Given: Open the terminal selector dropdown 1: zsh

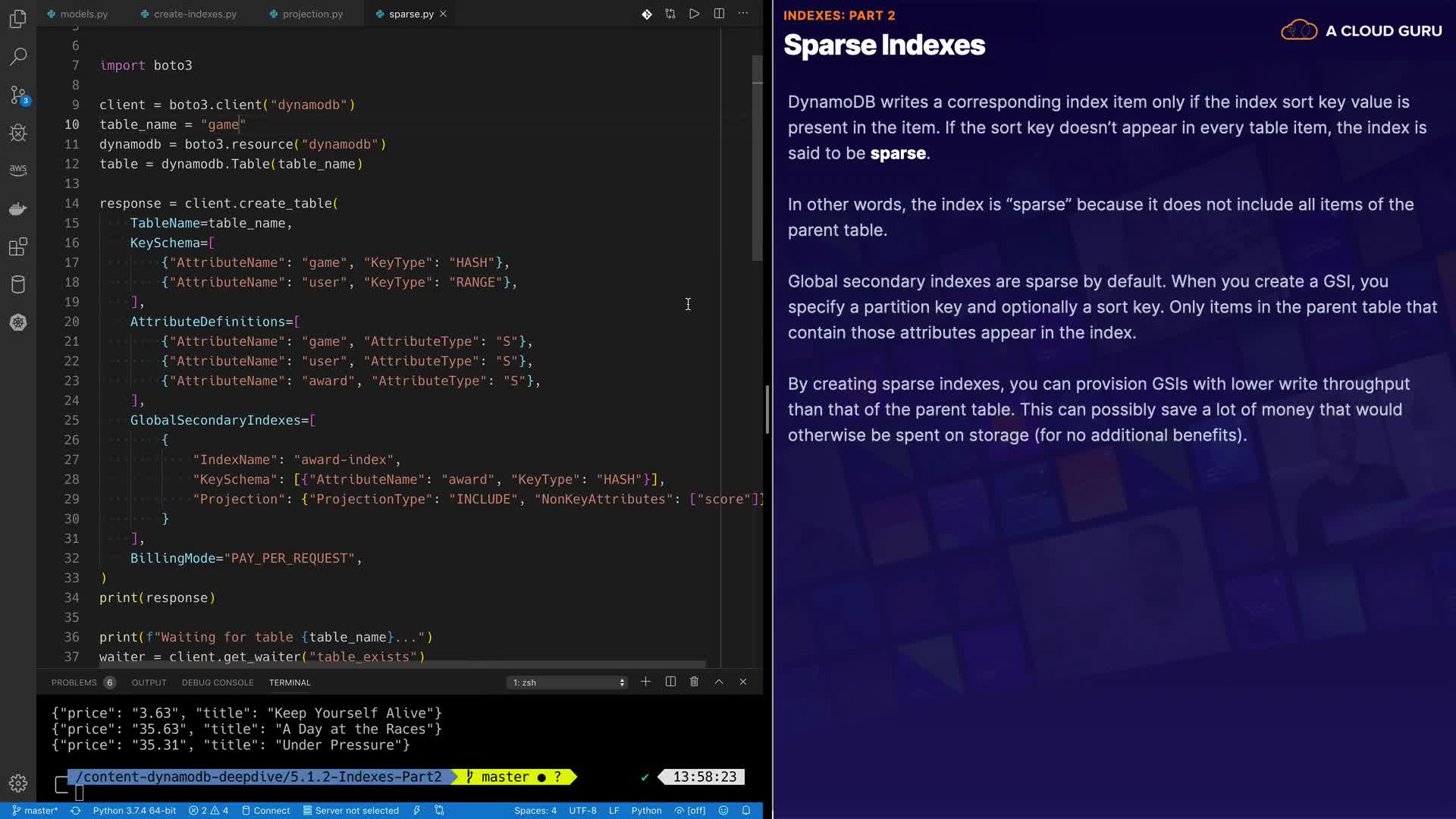Looking at the screenshot, I should [x=567, y=682].
